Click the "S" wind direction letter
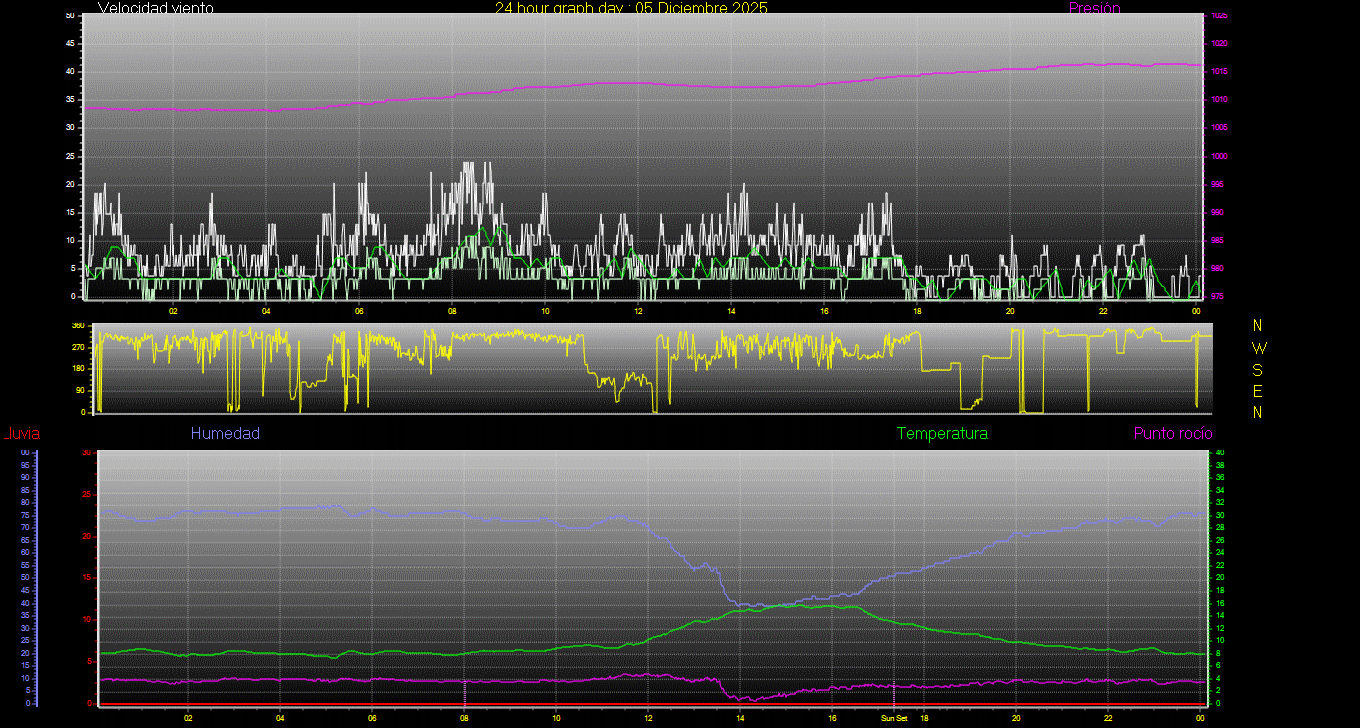The image size is (1360, 728). coord(1258,369)
